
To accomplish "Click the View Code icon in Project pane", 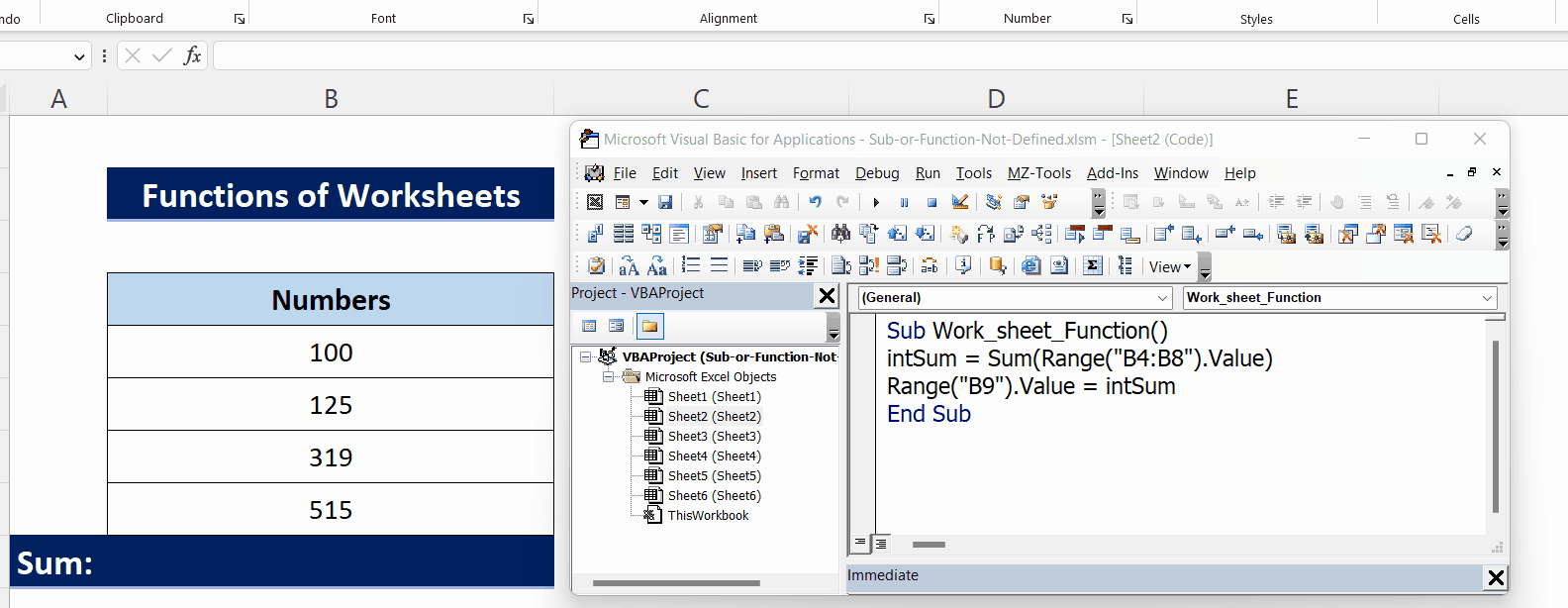I will 590,326.
